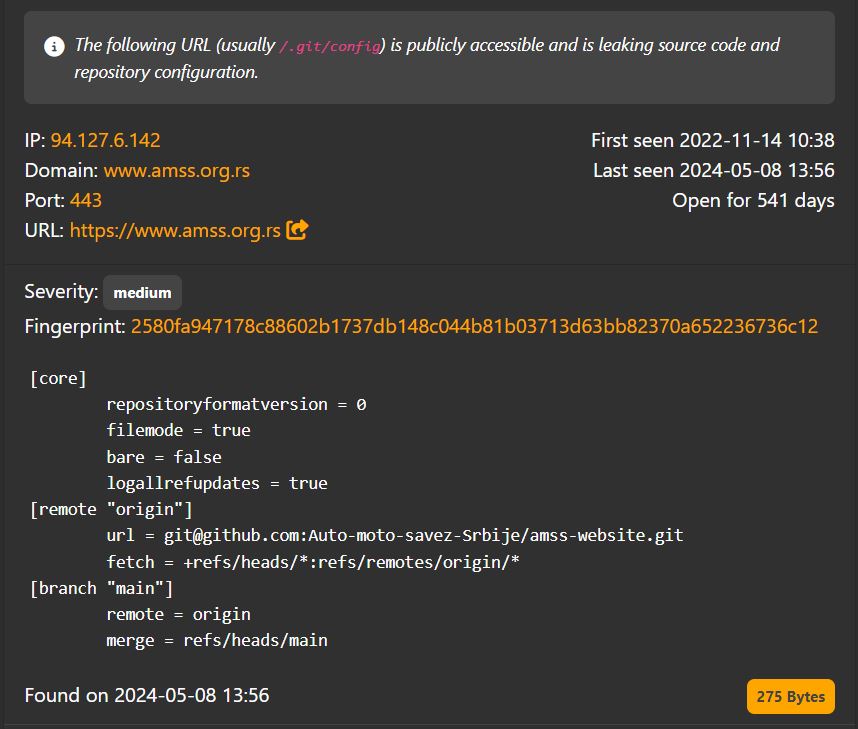Viewport: 858px width, 729px height.
Task: Click the /.git/config code snippet
Action: pos(330,47)
